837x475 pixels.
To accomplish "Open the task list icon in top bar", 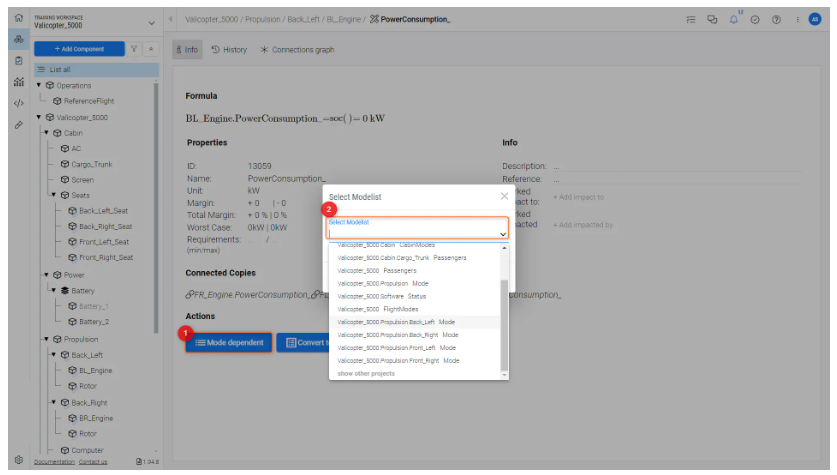I will (x=691, y=19).
